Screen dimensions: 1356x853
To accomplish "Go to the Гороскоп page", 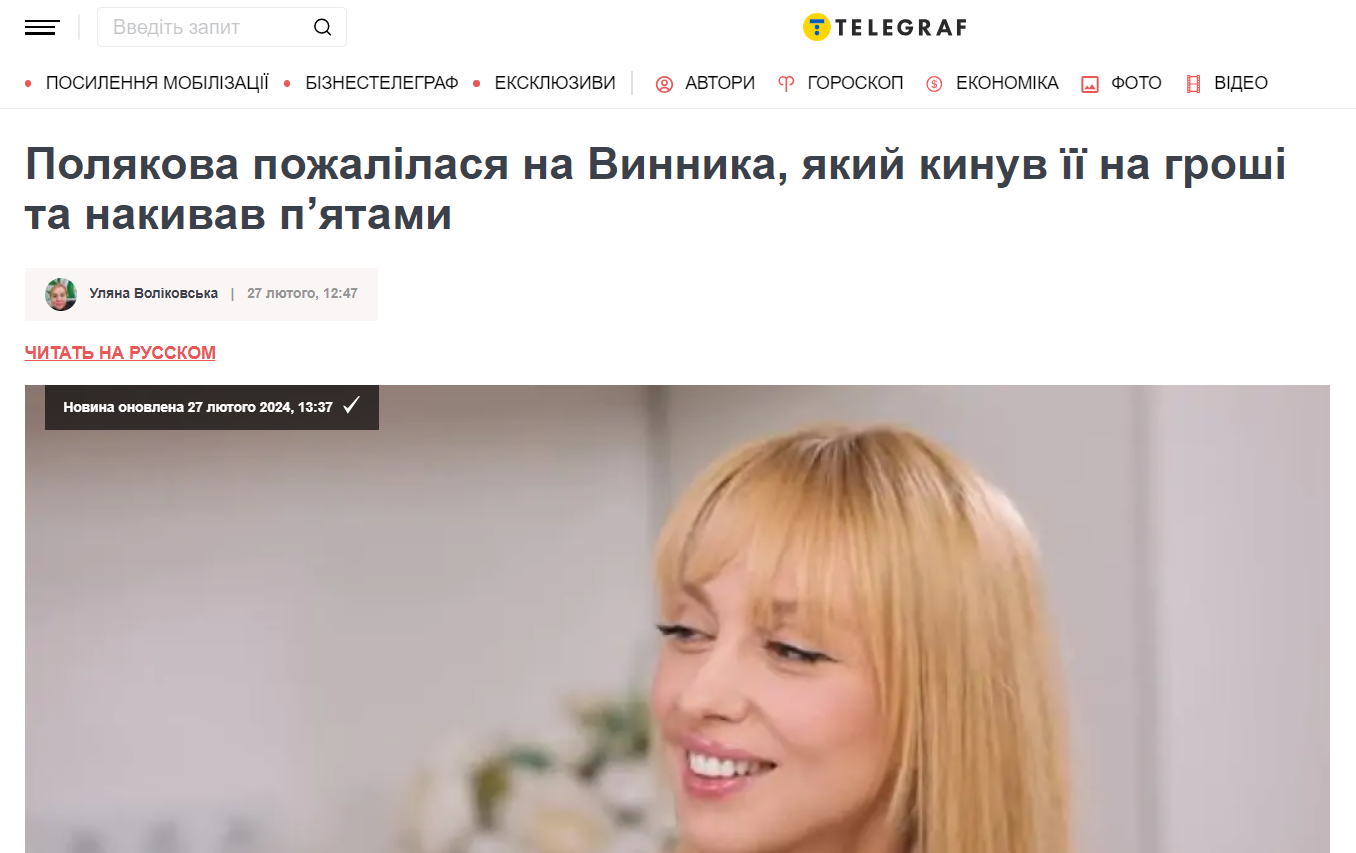I will 855,83.
